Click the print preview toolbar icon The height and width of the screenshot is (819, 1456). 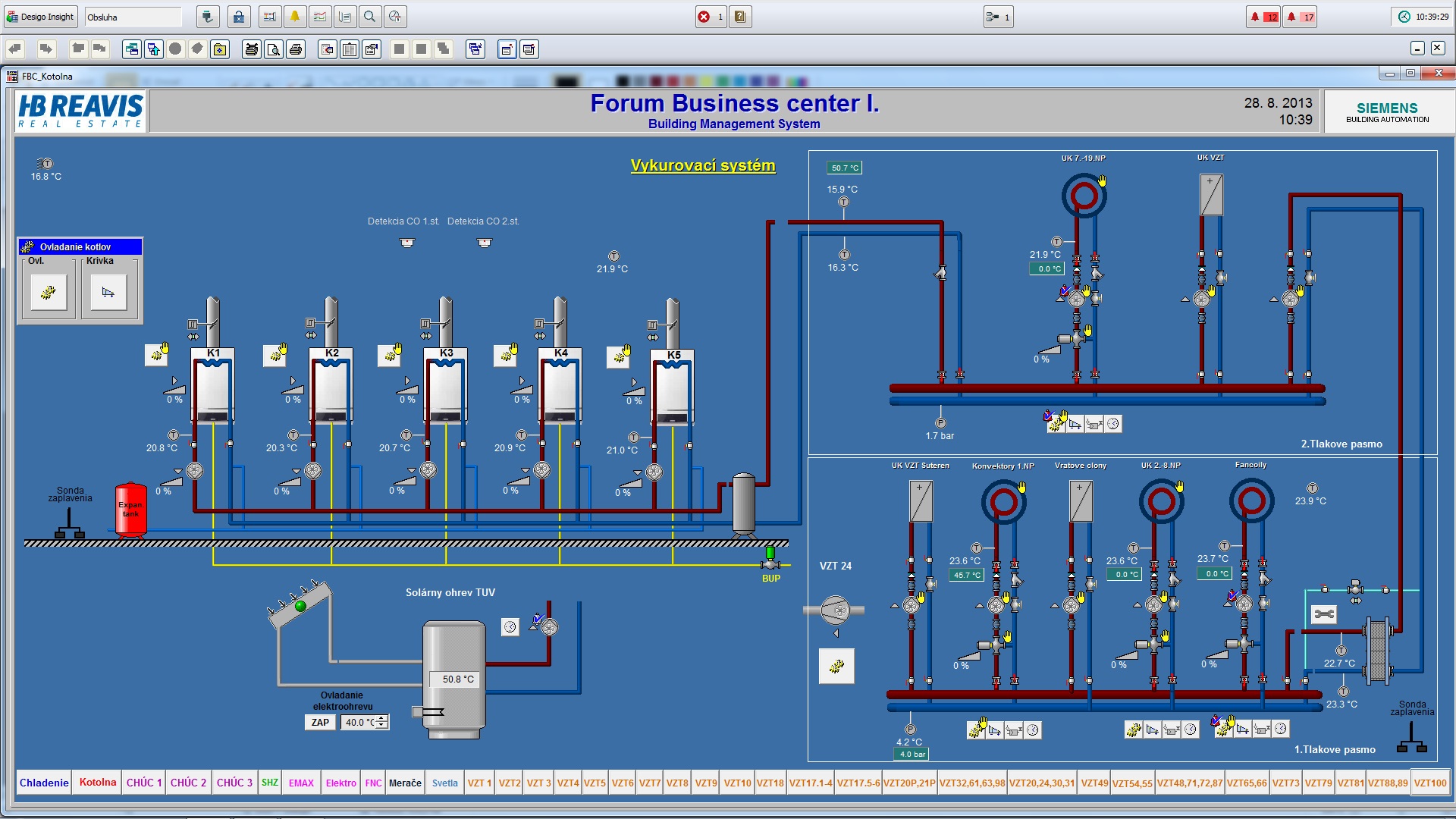[x=273, y=49]
